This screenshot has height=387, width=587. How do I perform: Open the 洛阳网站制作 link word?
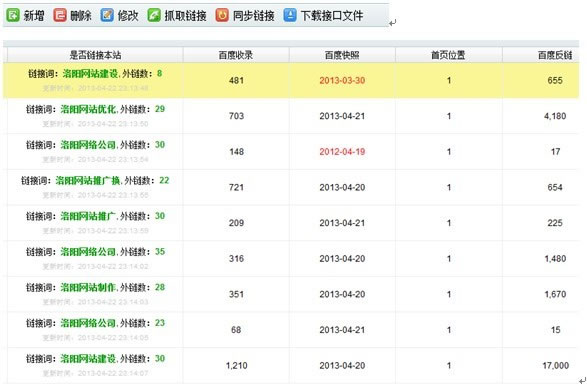[x=88, y=287]
